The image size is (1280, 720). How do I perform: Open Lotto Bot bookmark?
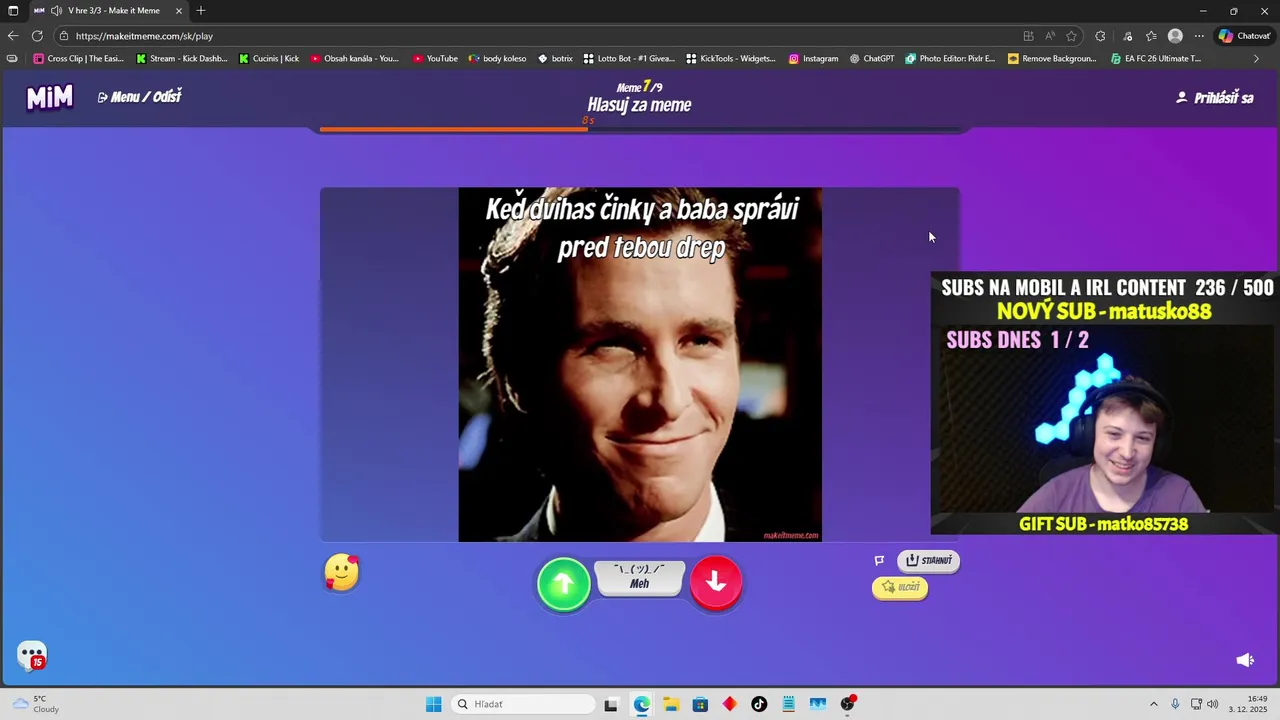[x=629, y=59]
